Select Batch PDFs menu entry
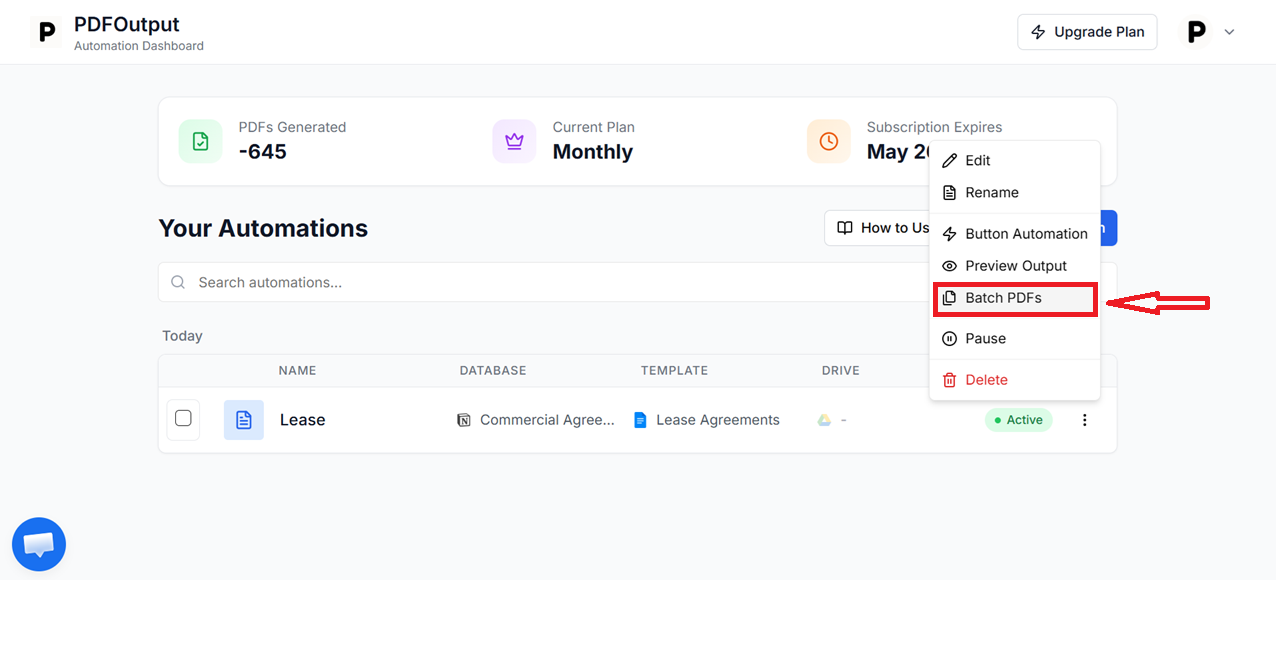The width and height of the screenshot is (1276, 648). [x=1015, y=298]
